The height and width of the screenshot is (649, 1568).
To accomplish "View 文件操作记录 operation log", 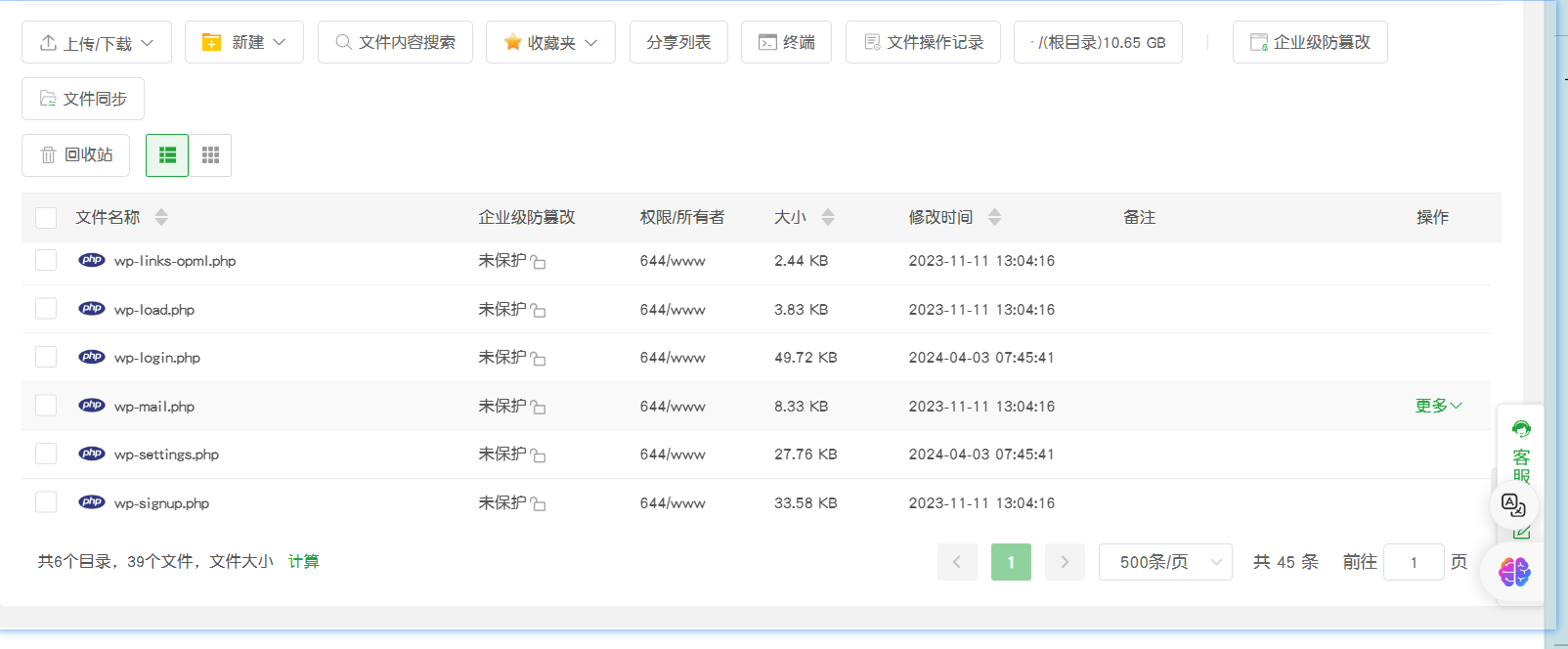I will click(x=923, y=42).
